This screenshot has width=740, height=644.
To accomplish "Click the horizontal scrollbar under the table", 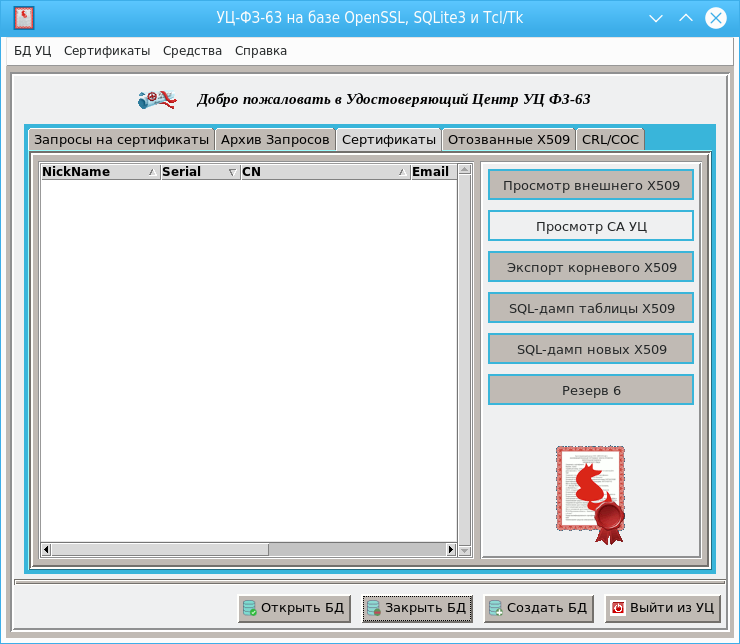I will (x=248, y=550).
